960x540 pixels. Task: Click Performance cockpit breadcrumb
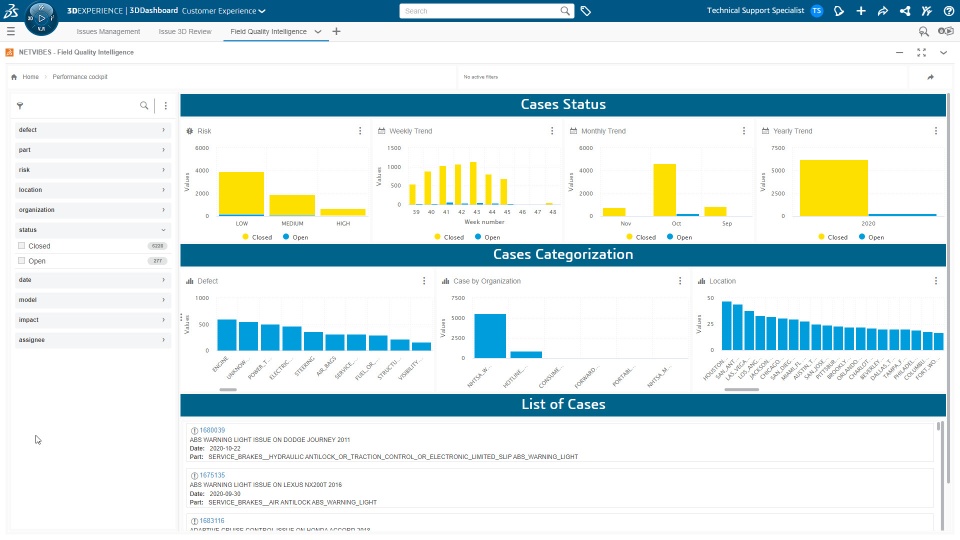pos(80,77)
